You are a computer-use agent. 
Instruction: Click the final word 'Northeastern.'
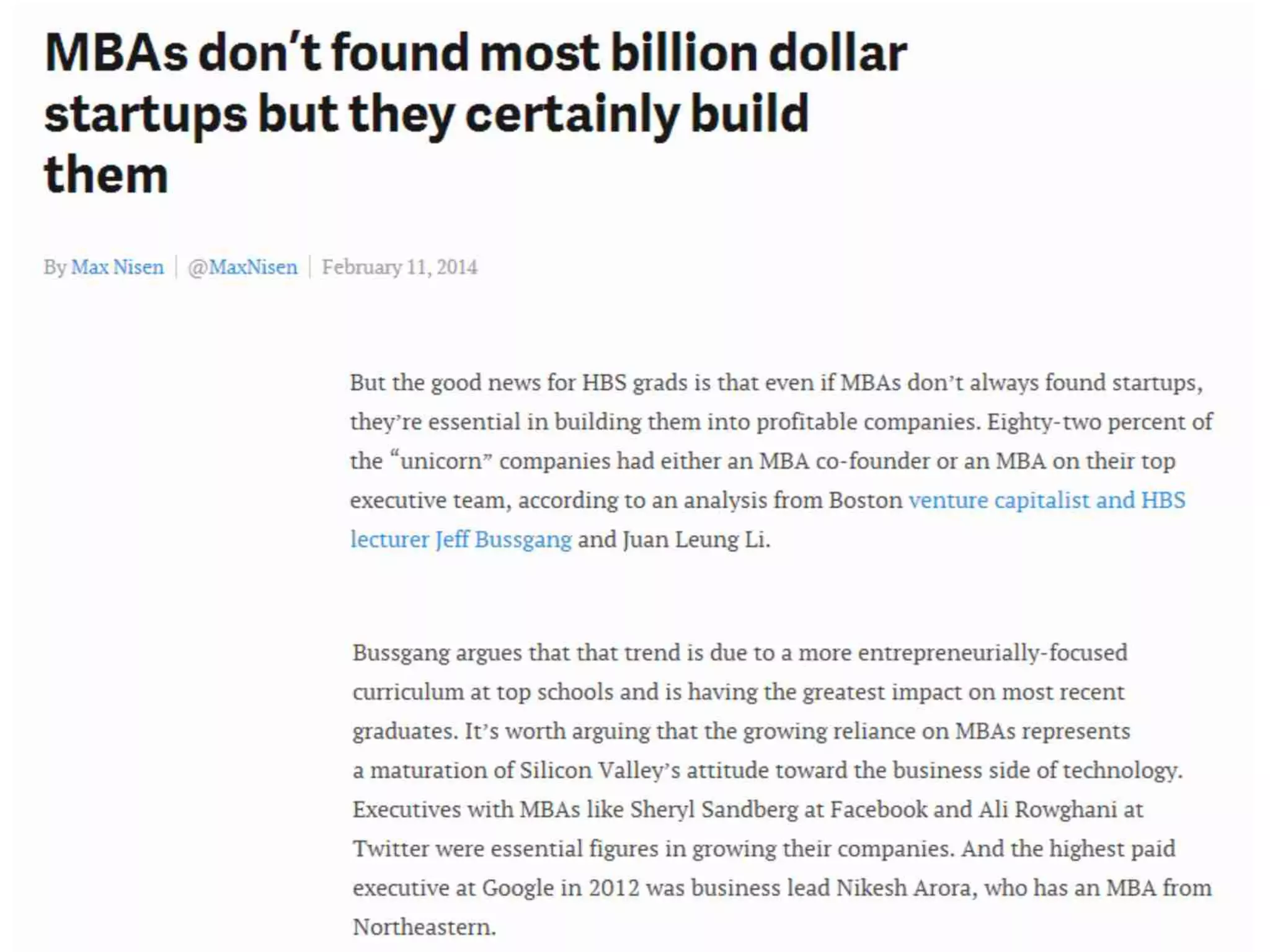coord(424,927)
